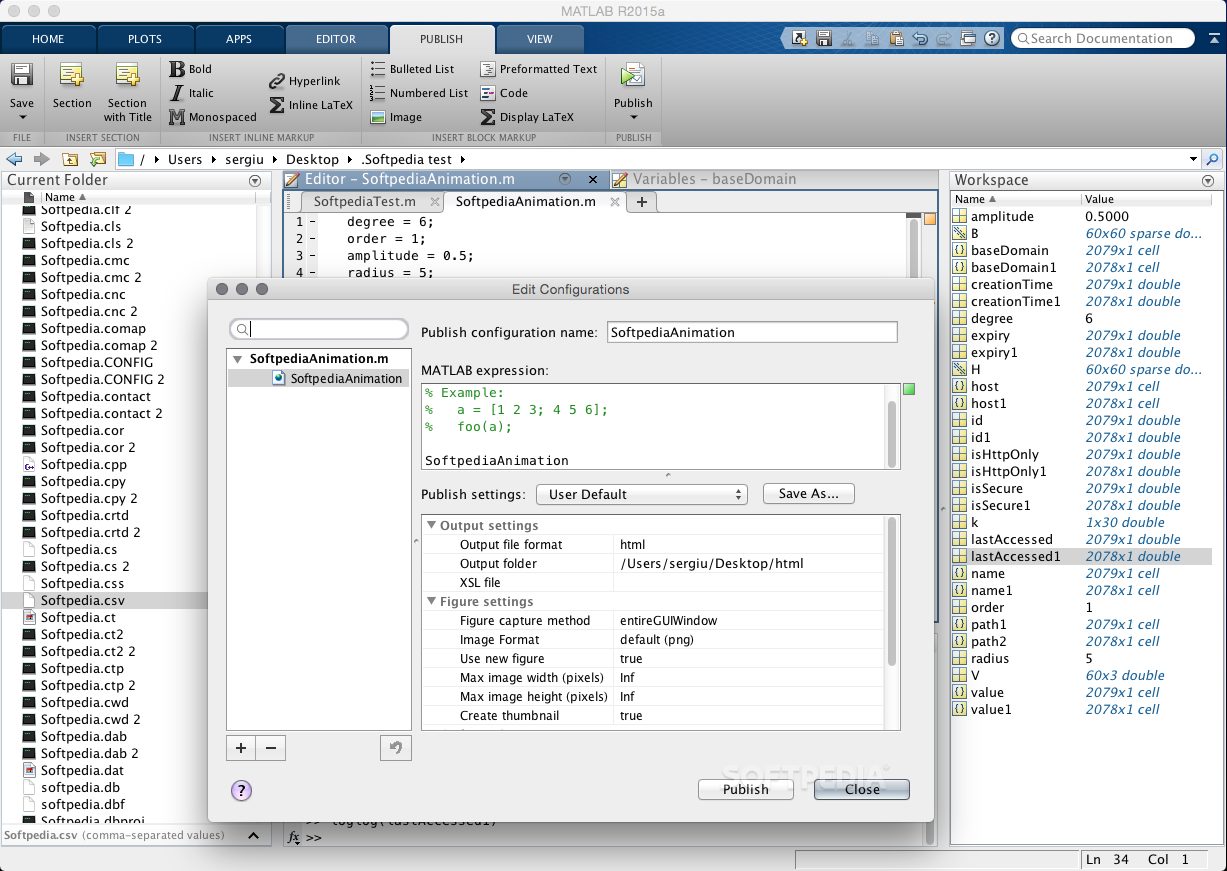Insert Inline LaTeX markup
This screenshot has width=1227, height=871.
pos(311,105)
